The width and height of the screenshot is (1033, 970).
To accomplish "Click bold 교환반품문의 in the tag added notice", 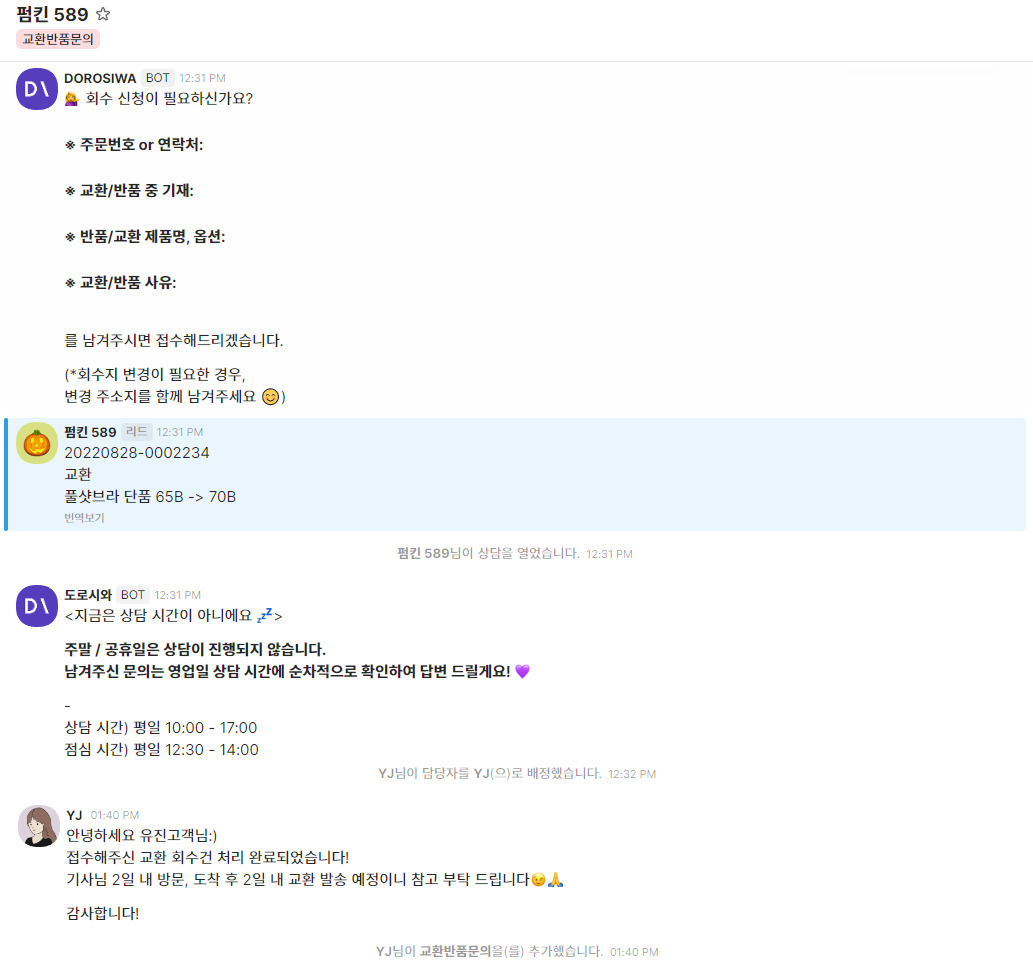I will tap(455, 951).
